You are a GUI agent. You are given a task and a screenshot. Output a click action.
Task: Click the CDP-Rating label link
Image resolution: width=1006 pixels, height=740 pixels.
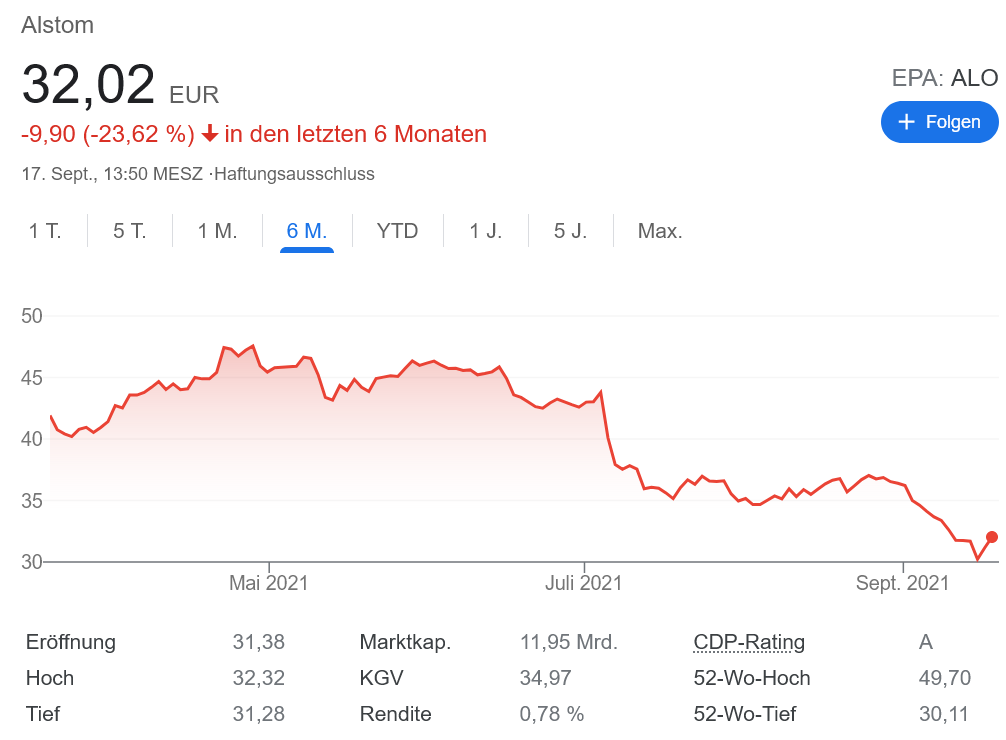(x=749, y=642)
